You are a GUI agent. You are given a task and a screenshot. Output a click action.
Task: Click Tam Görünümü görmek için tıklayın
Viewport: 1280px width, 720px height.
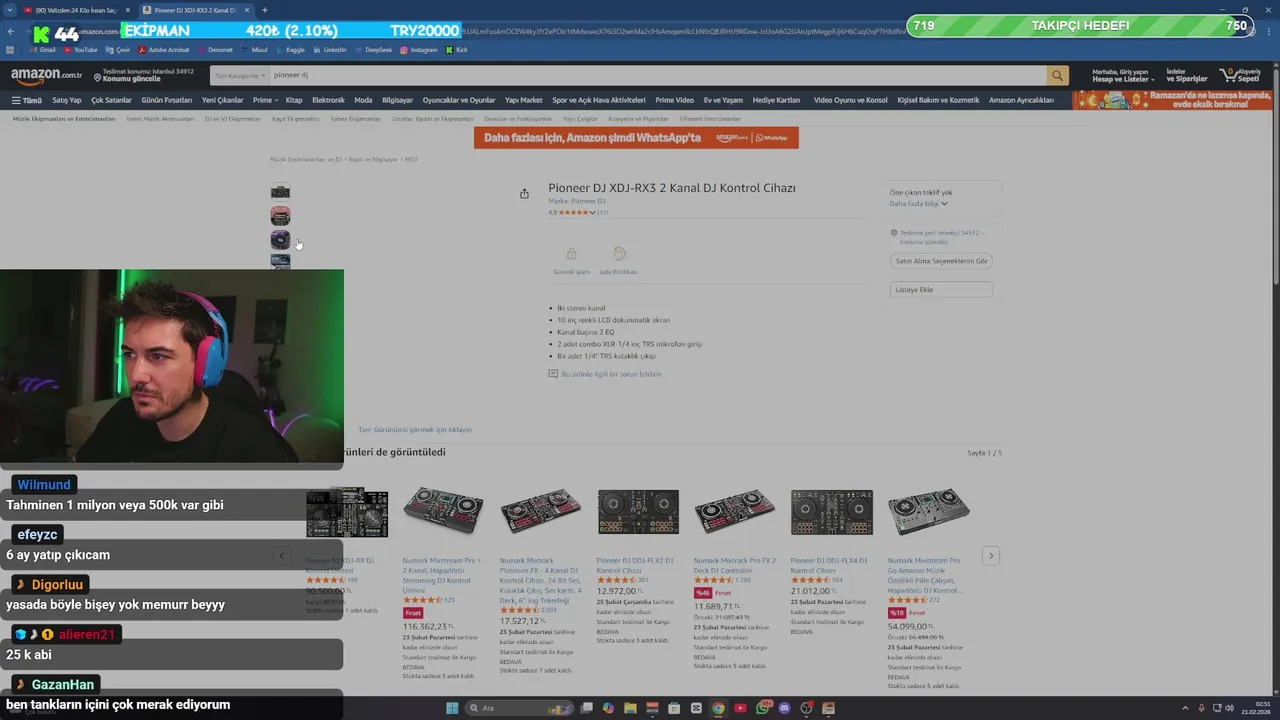pyautogui.click(x=415, y=429)
